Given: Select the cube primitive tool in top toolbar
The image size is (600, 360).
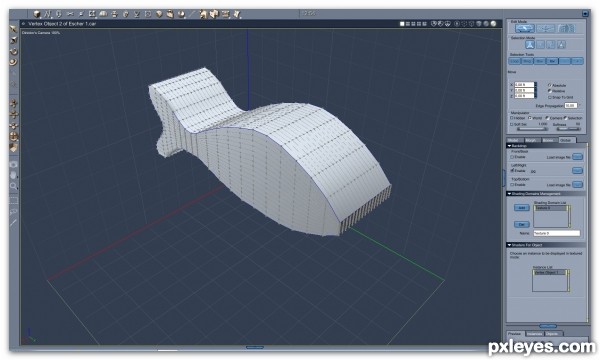Looking at the screenshot, I should point(37,14).
